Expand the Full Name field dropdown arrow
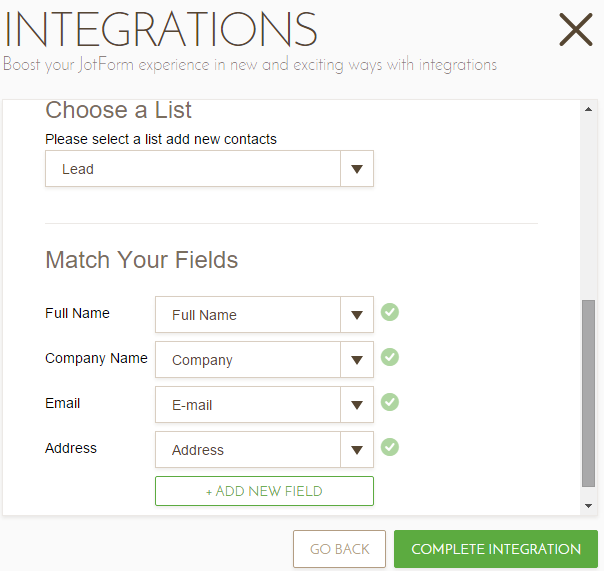The width and height of the screenshot is (604, 571). click(357, 315)
